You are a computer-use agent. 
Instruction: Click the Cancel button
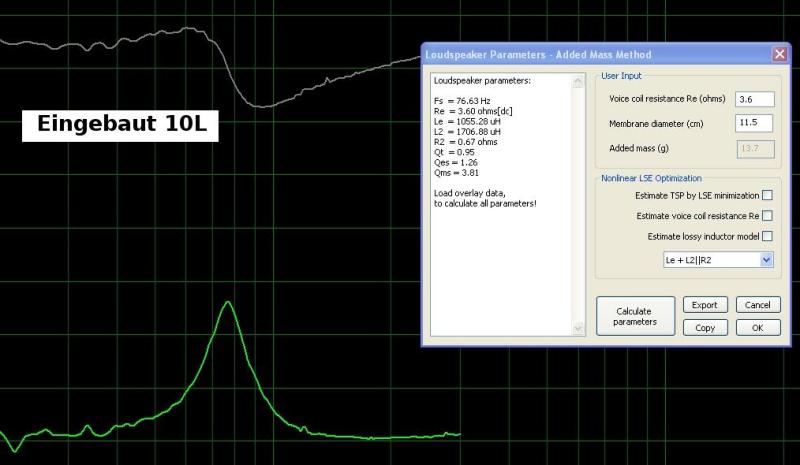757,305
